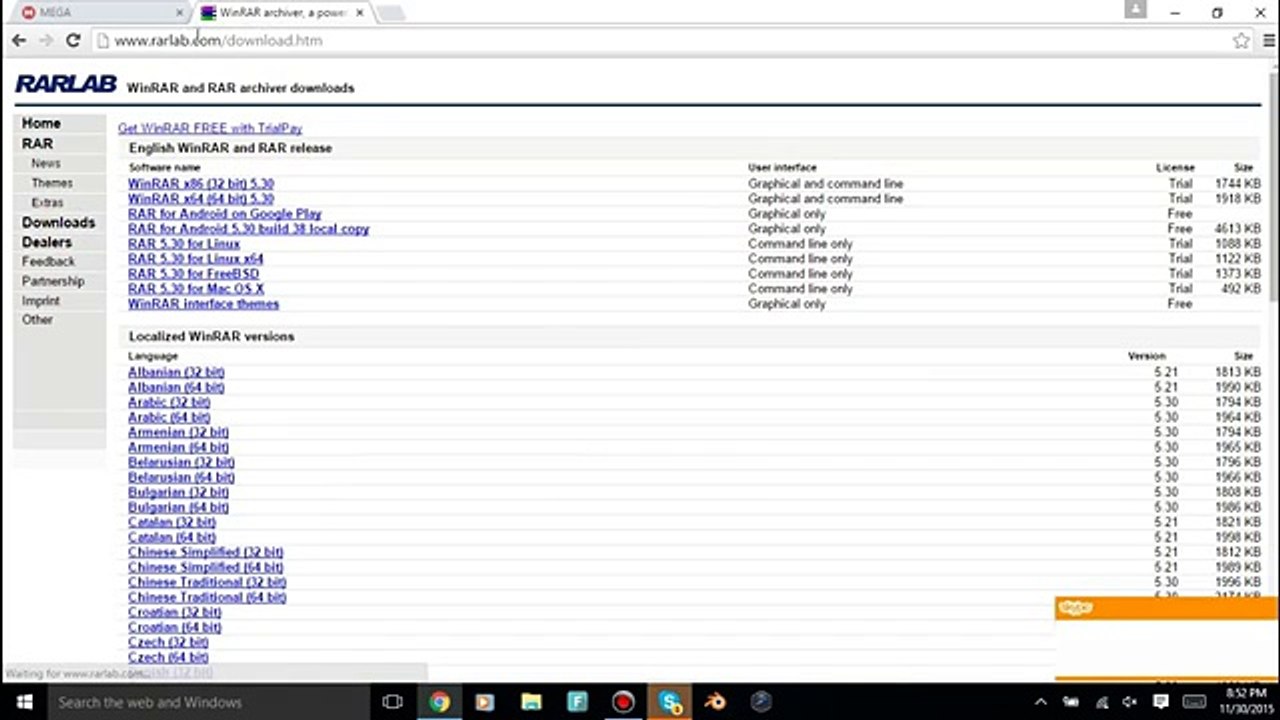The width and height of the screenshot is (1280, 720).
Task: Download Albanian (32 bit) WinRAR
Action: 176,372
